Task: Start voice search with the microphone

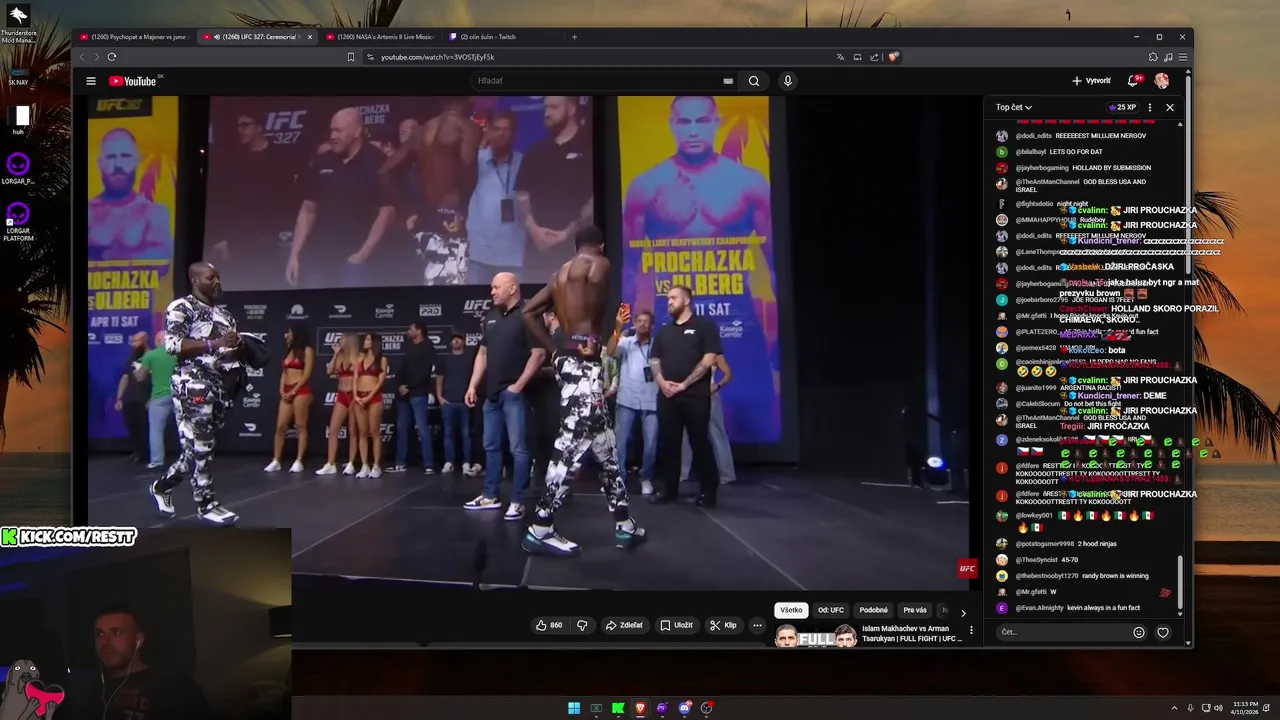Action: pos(788,81)
